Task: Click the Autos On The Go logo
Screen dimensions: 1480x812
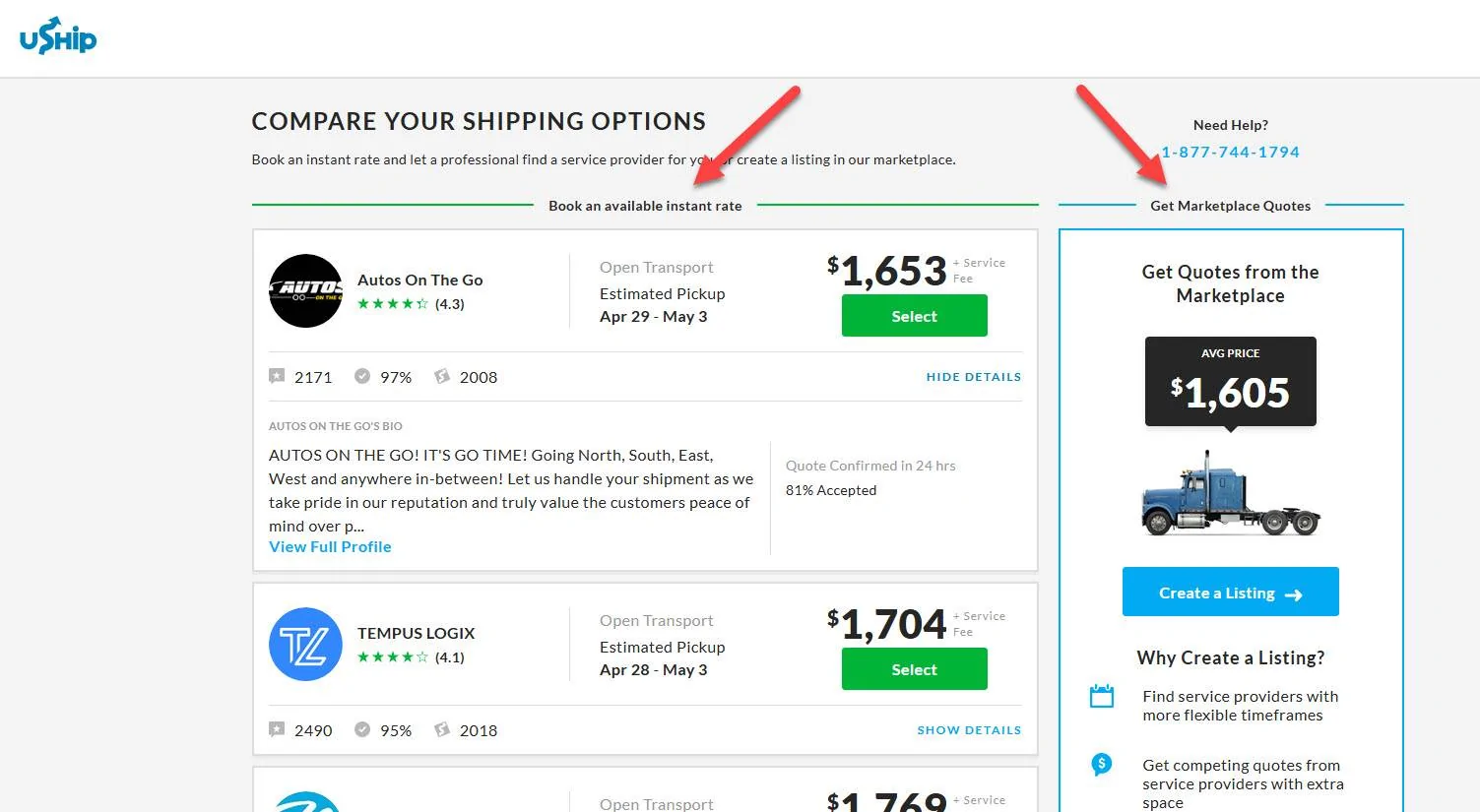Action: point(305,290)
